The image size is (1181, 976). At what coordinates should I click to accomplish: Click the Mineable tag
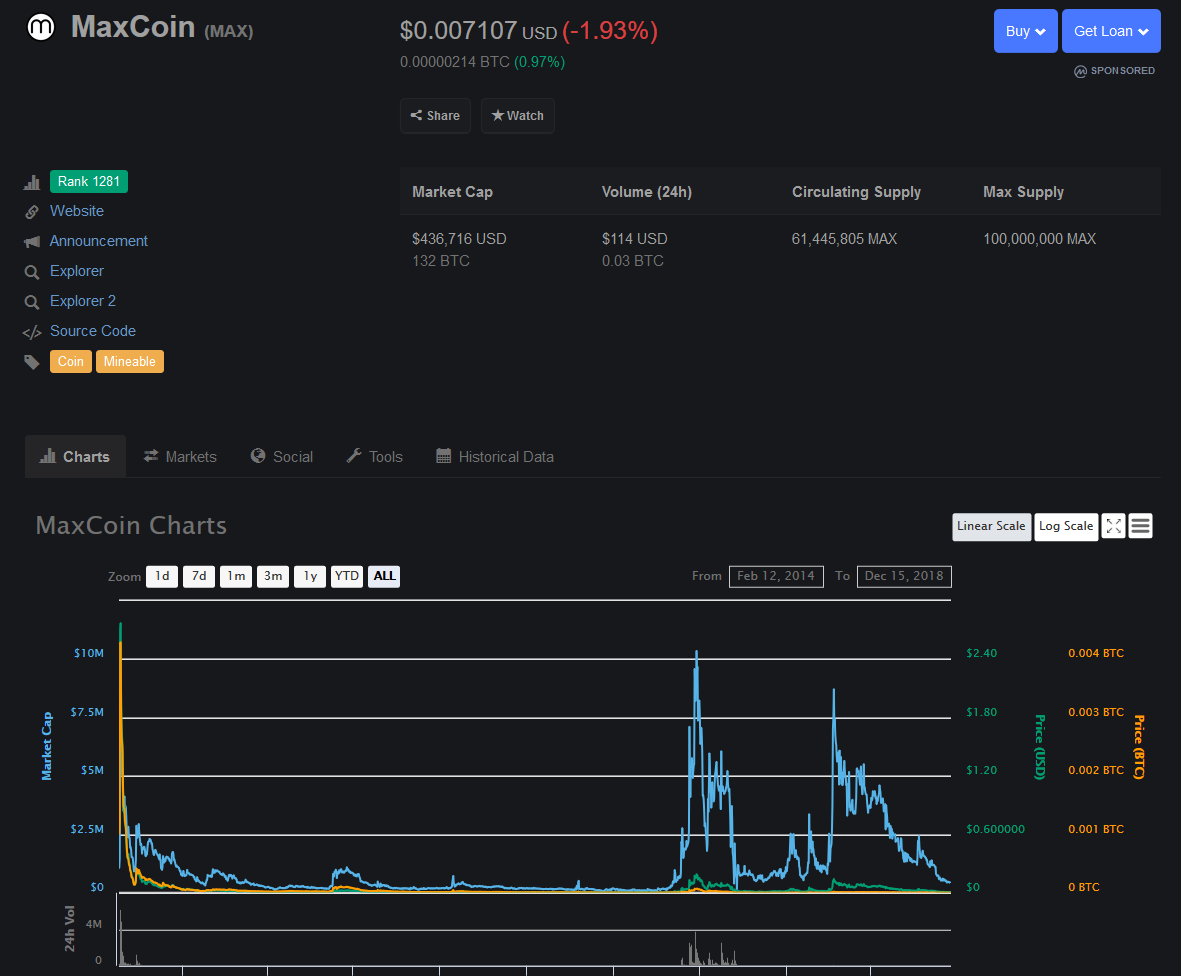[x=130, y=361]
